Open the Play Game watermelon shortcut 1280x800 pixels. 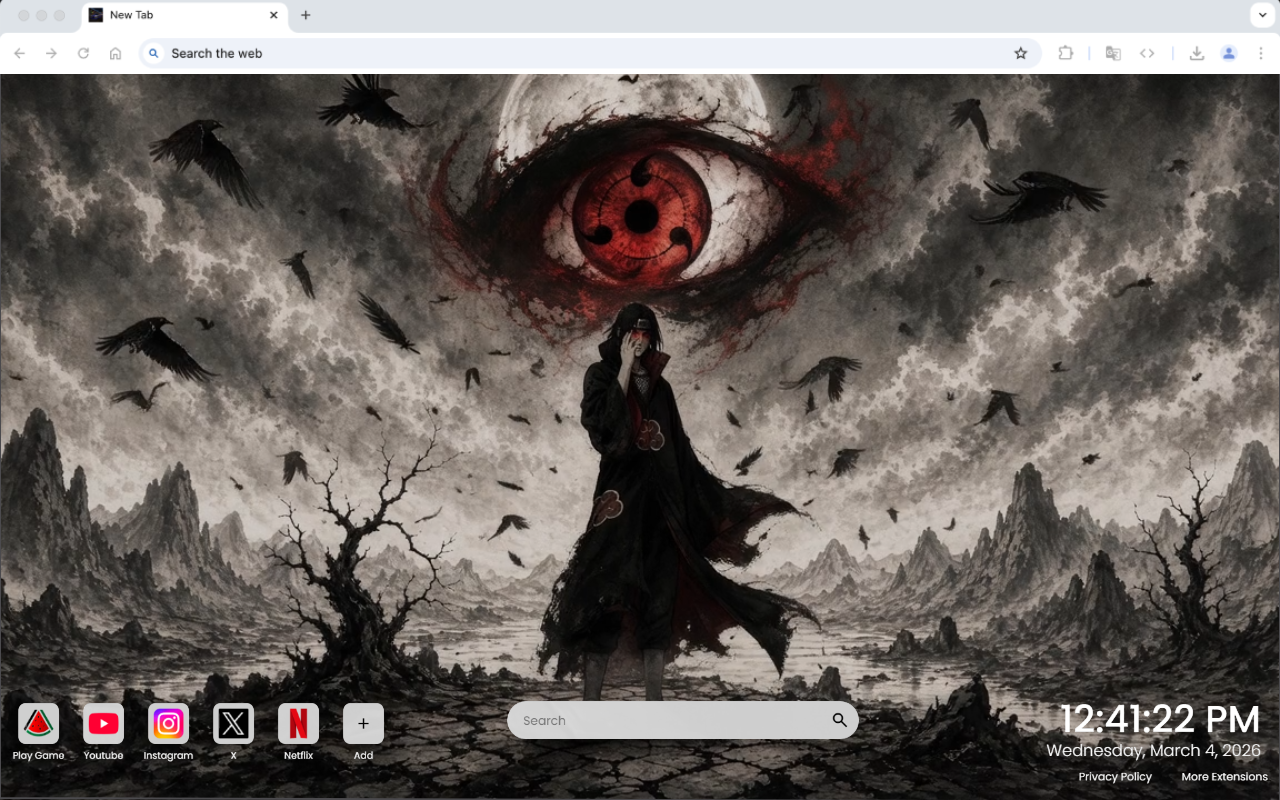tap(38, 723)
